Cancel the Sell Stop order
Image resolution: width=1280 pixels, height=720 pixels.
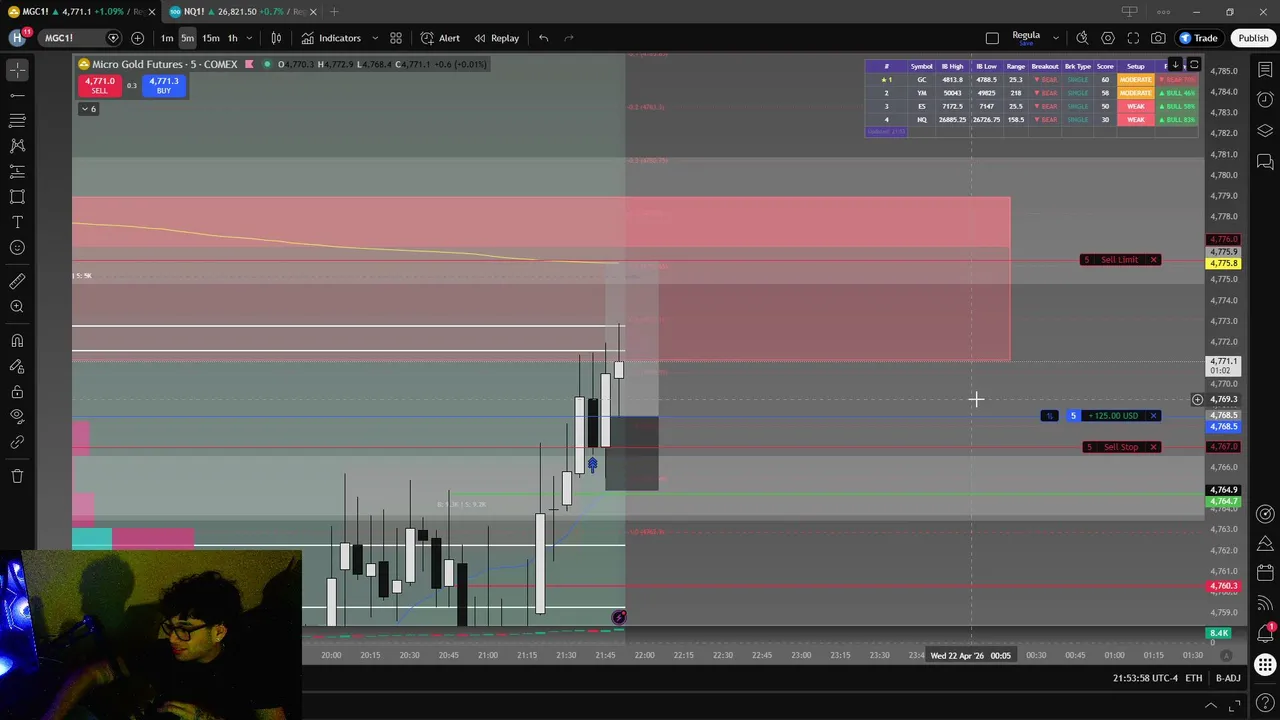(x=1153, y=447)
